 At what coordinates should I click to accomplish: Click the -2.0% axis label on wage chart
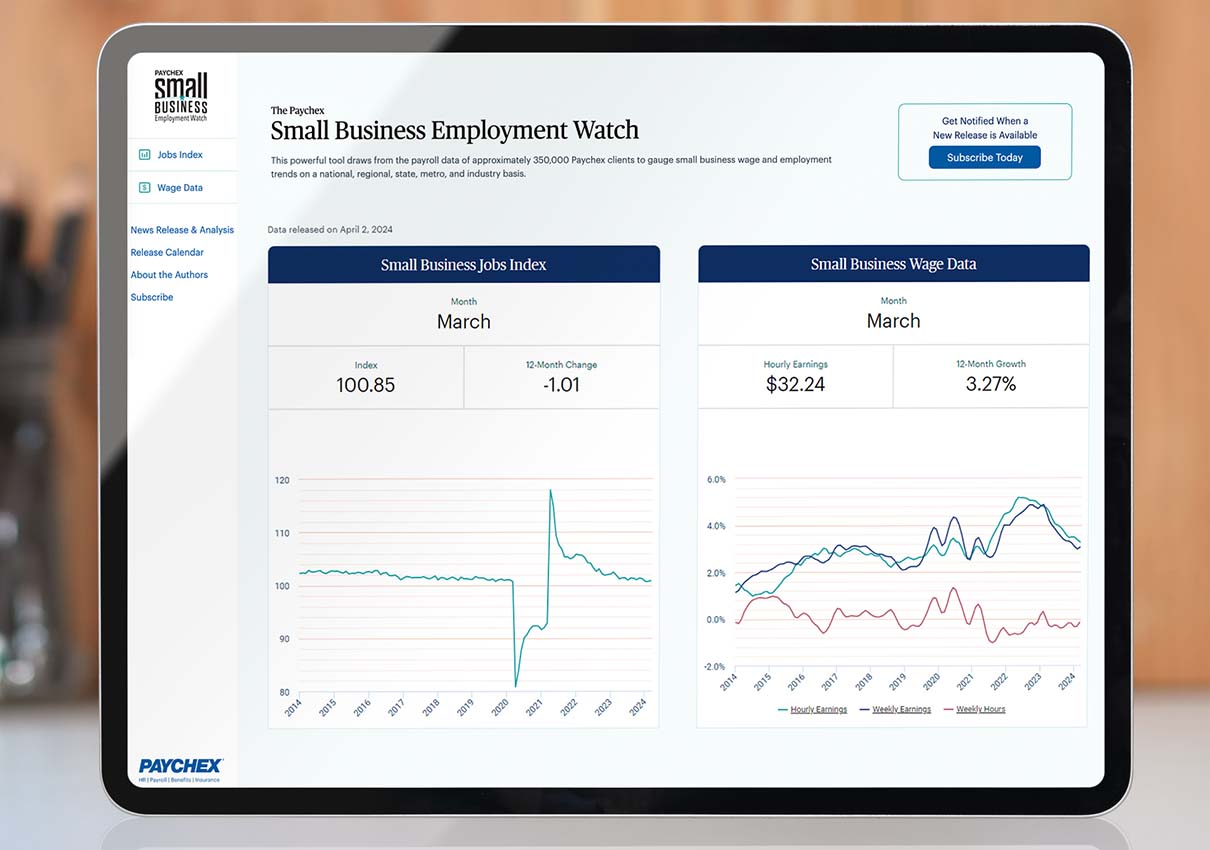(714, 667)
